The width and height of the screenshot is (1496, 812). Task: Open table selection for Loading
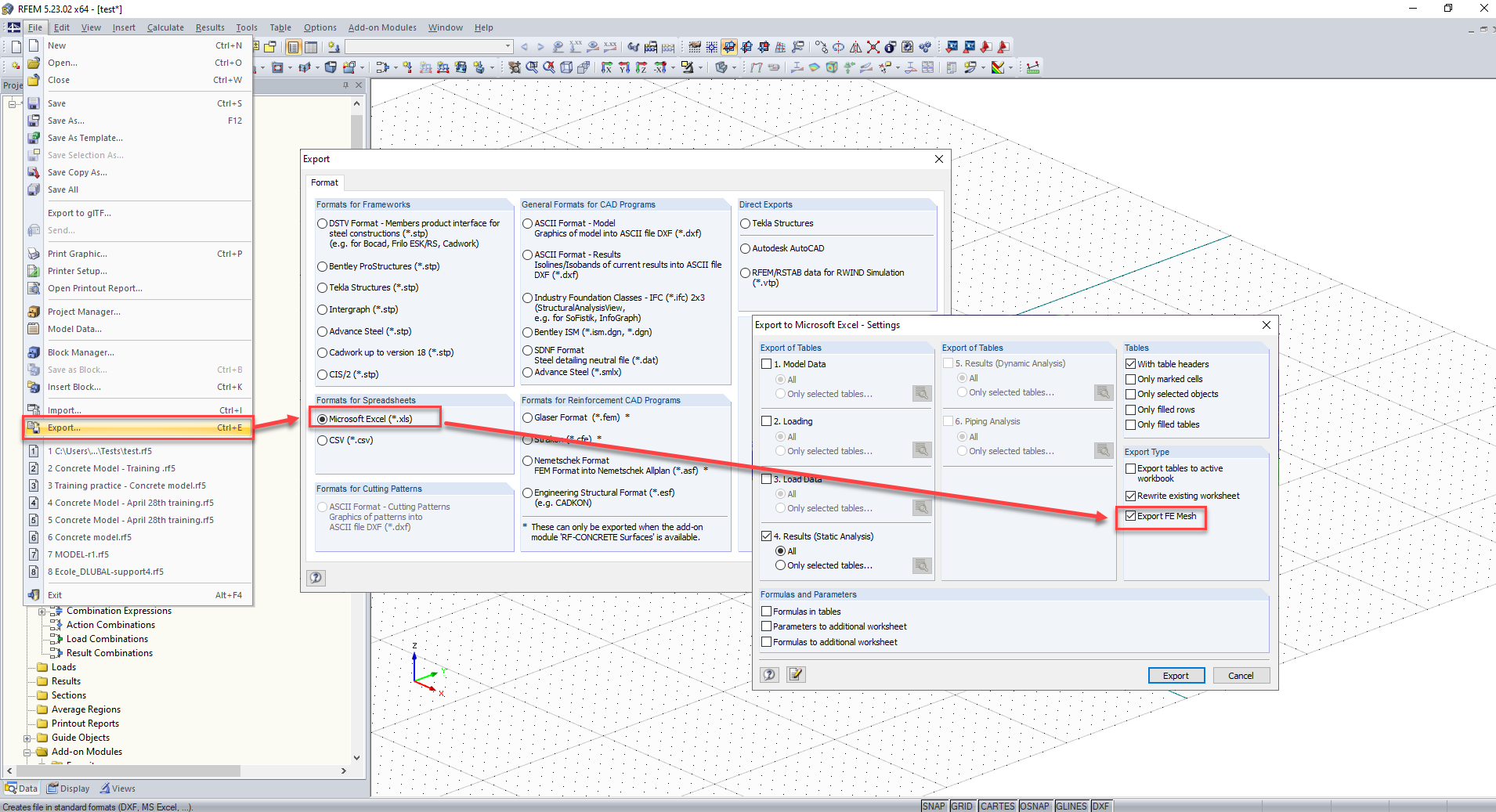pos(922,450)
